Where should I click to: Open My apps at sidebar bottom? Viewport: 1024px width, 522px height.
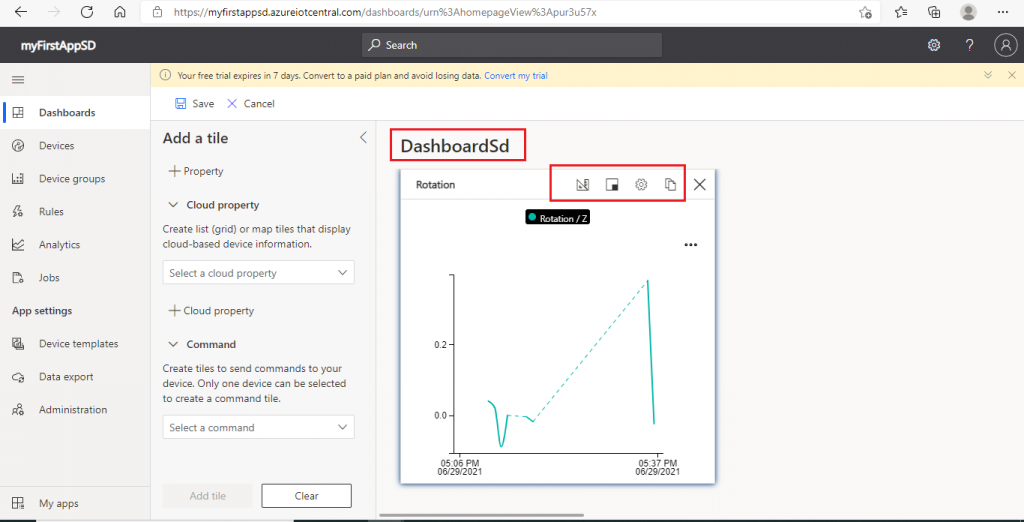click(x=75, y=504)
